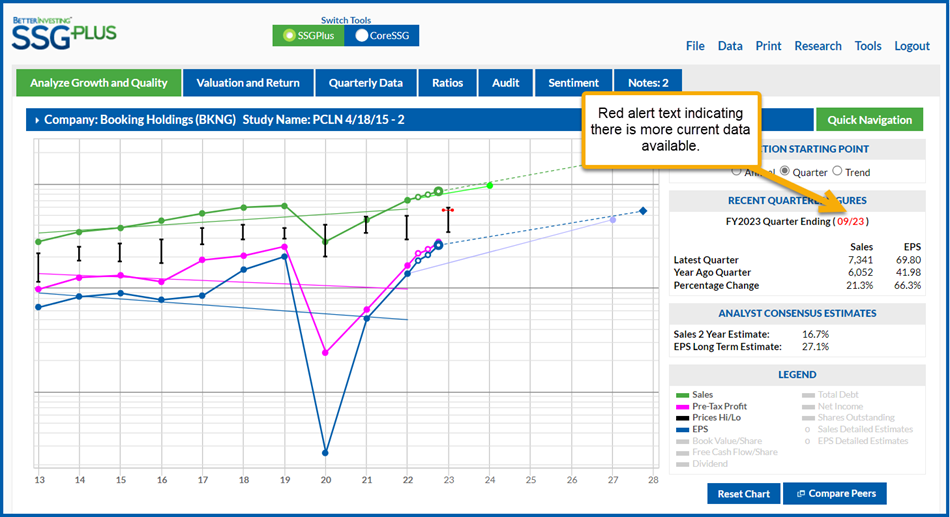Open the Quarterly Data tab
This screenshot has width=950, height=517.
365,83
